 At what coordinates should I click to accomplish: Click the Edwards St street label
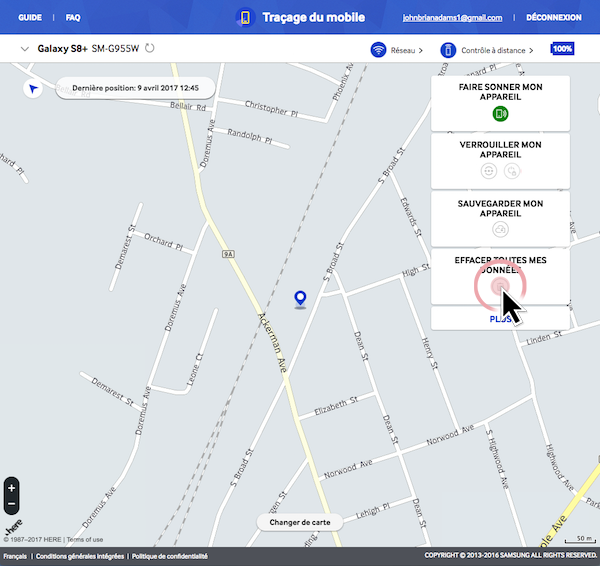click(411, 217)
